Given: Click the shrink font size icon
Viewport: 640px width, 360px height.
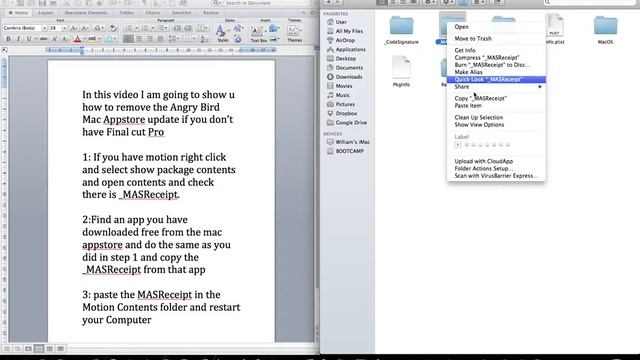Looking at the screenshot, I should (x=84, y=28).
